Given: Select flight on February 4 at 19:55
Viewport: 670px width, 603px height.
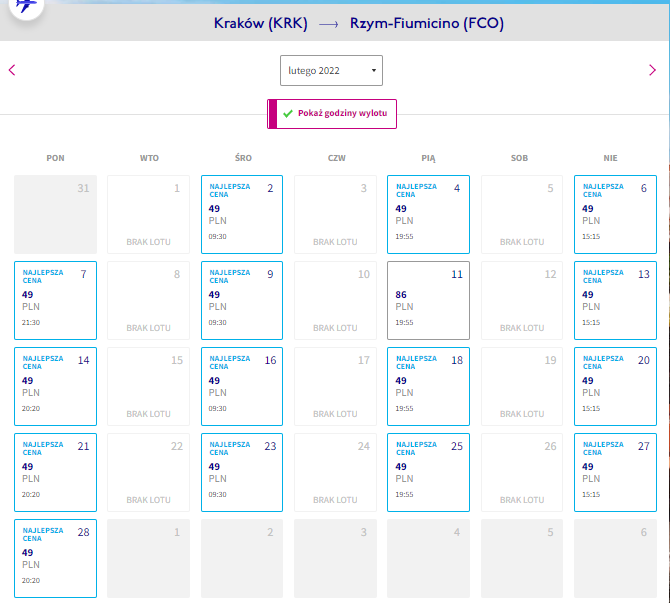Looking at the screenshot, I should [428, 215].
